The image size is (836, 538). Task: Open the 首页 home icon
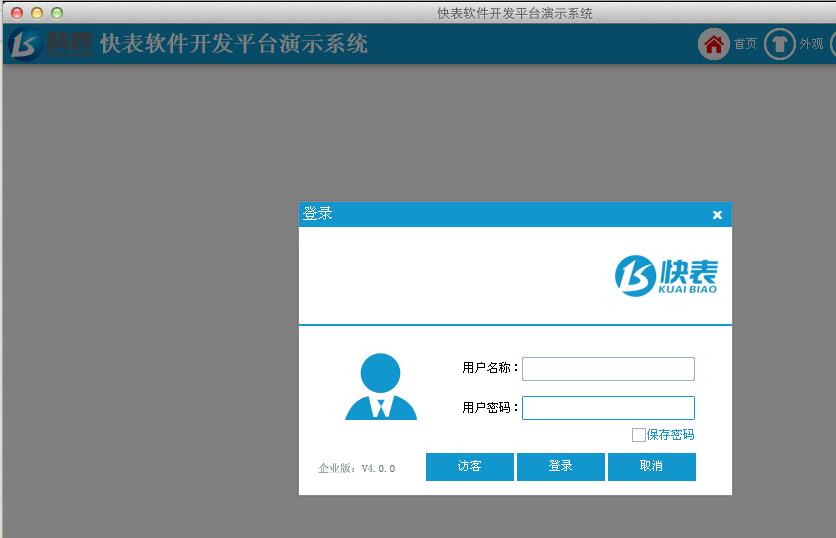[x=713, y=44]
